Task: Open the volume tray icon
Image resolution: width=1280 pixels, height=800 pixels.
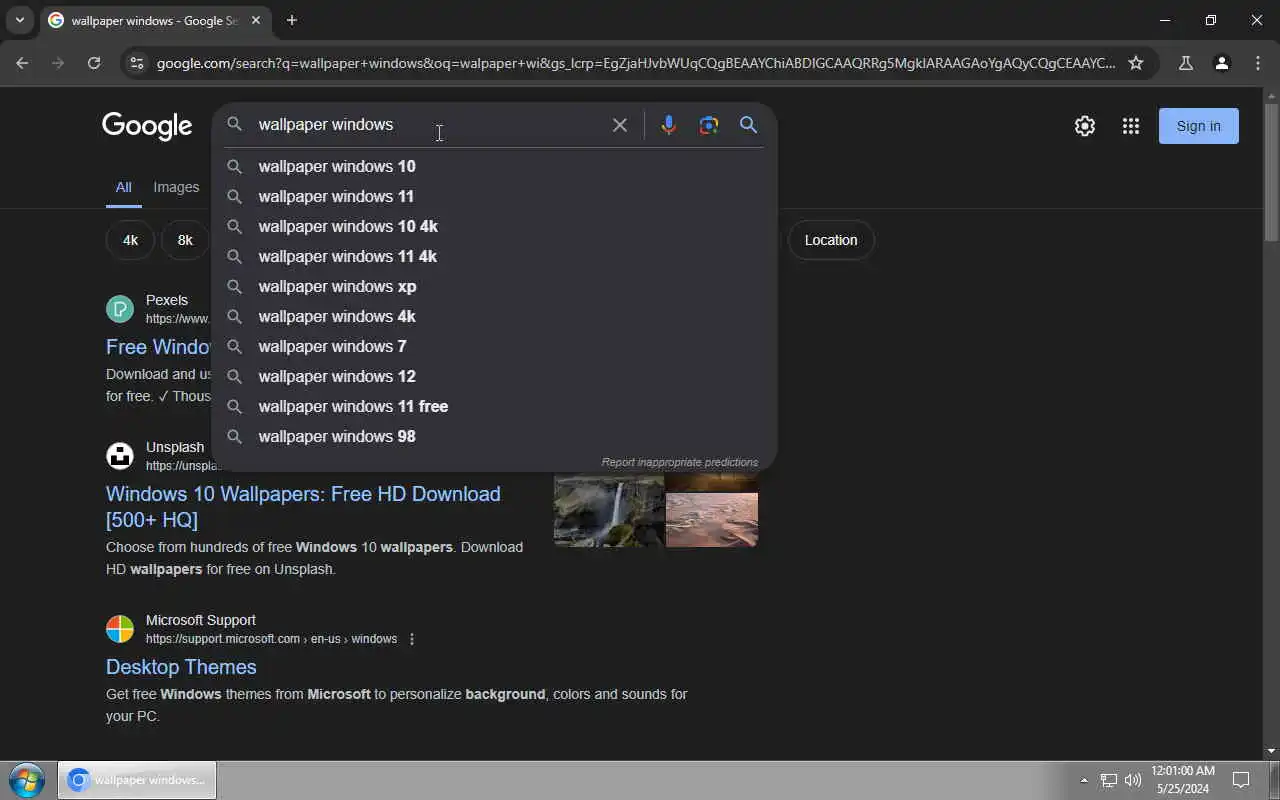Action: coord(1133,780)
